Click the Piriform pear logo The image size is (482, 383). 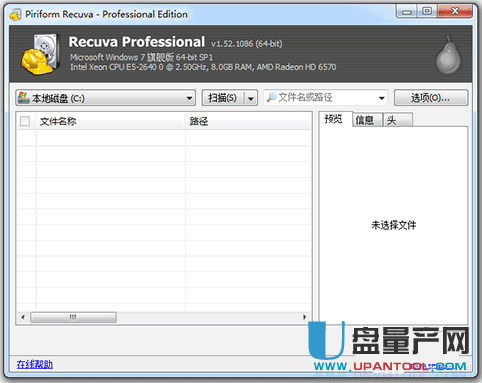(448, 56)
